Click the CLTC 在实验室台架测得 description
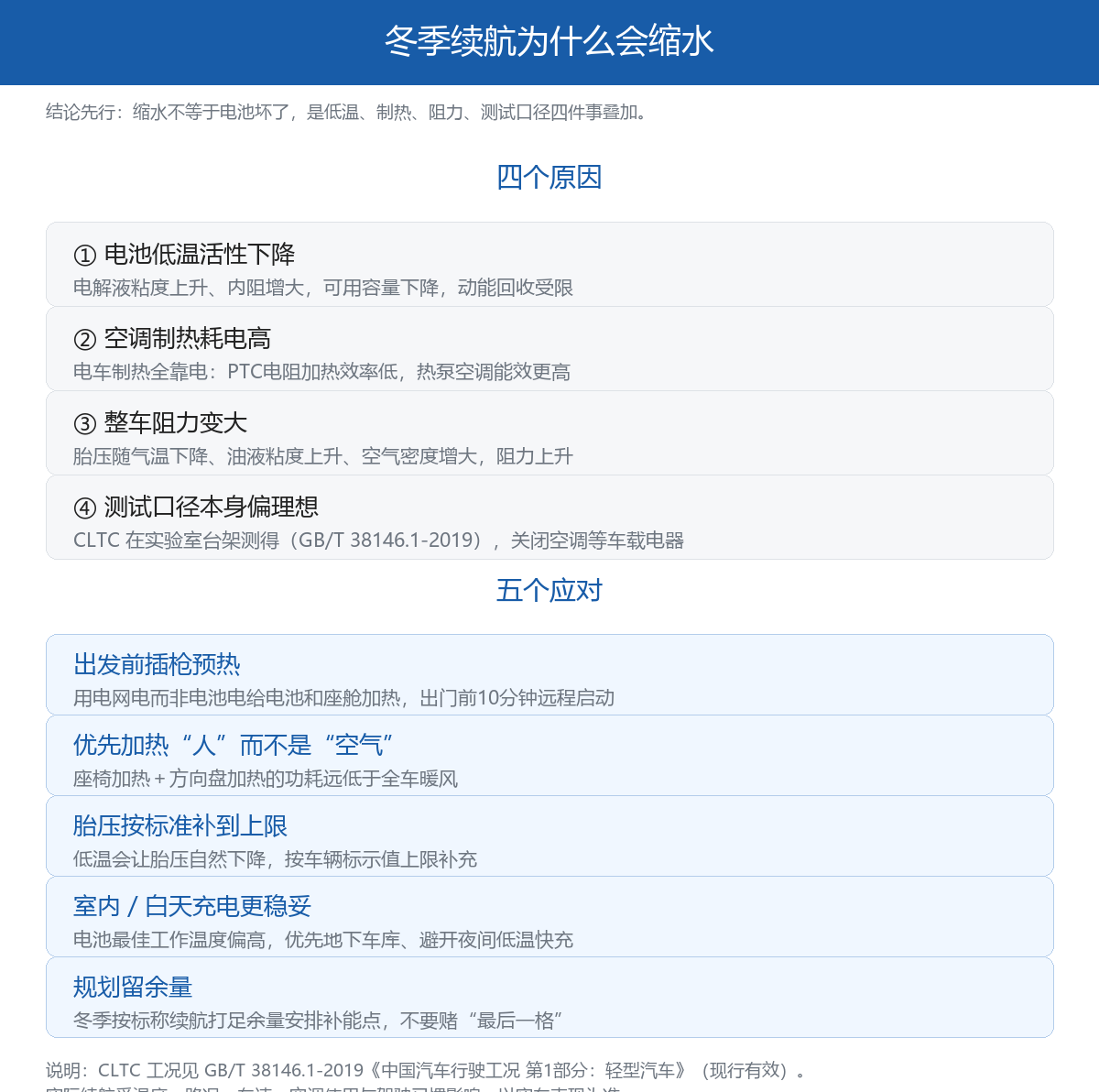 379,541
